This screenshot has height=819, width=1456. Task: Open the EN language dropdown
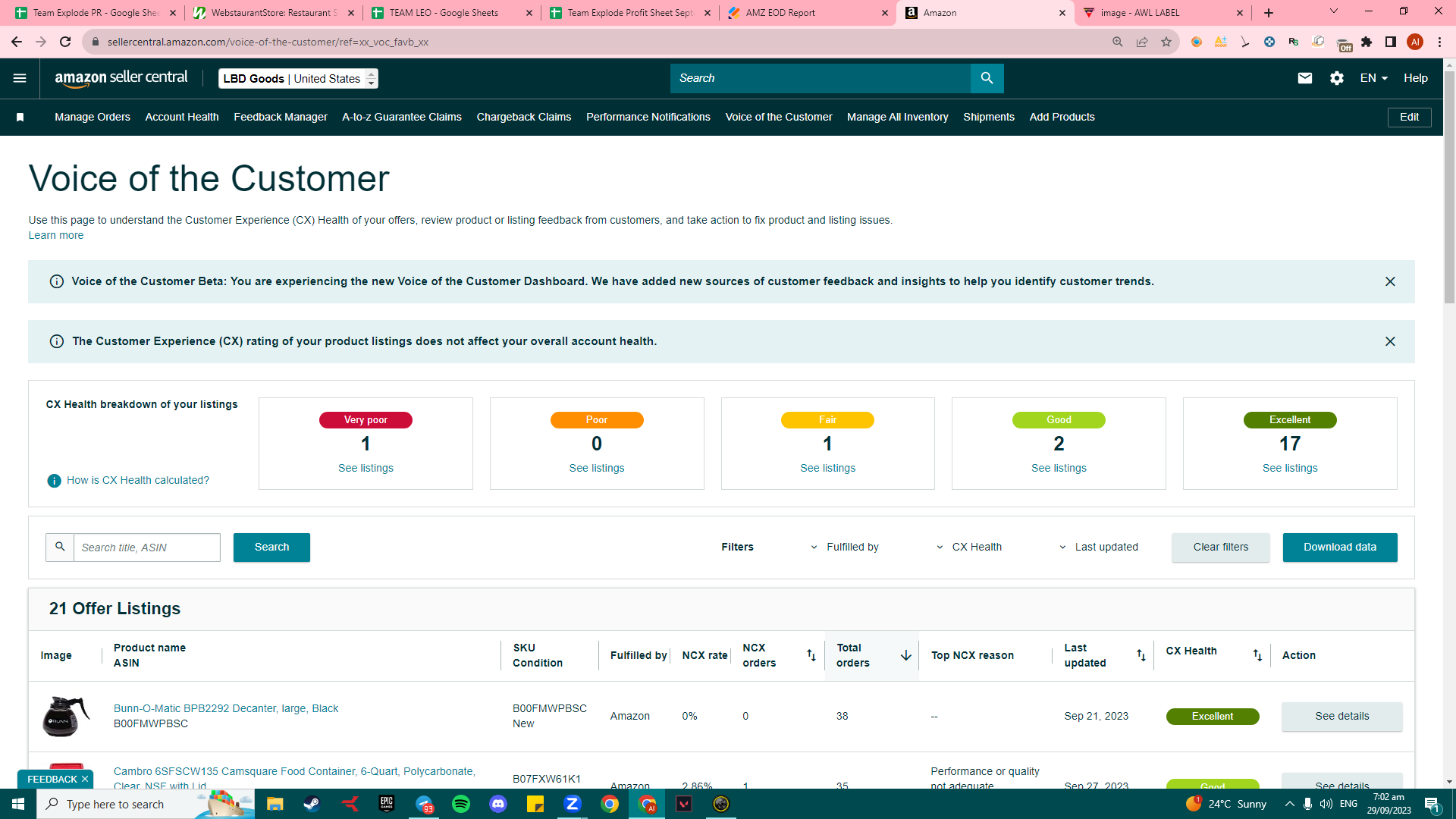pyautogui.click(x=1373, y=78)
